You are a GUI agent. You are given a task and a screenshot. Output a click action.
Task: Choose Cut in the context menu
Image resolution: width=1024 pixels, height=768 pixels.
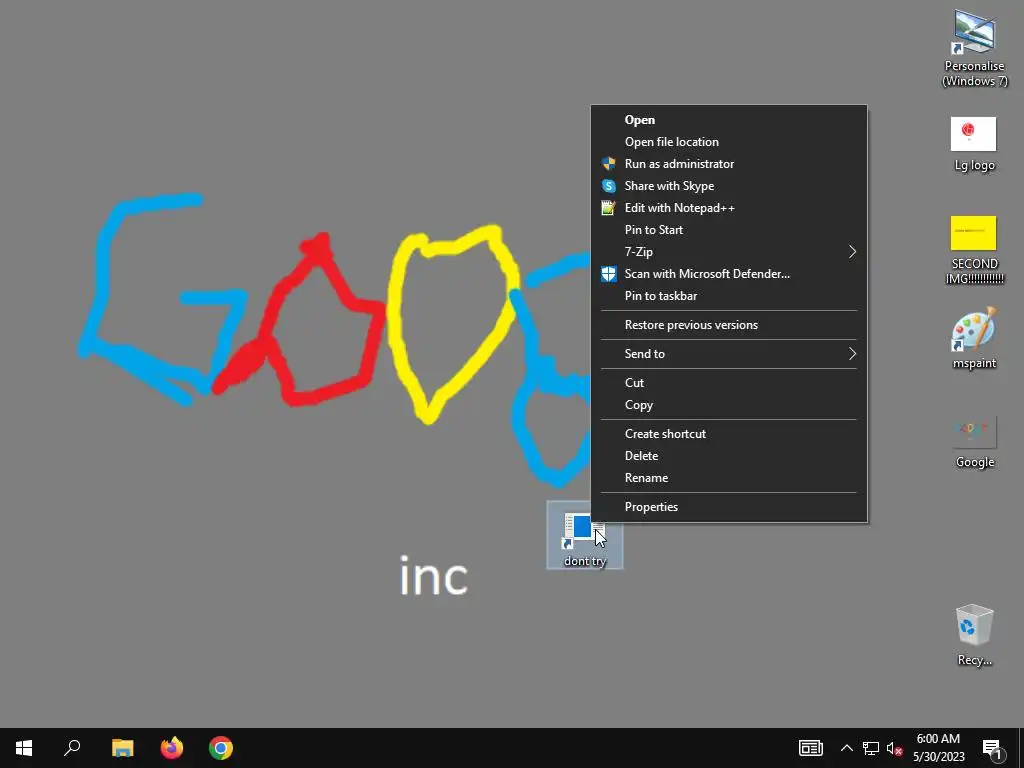click(729, 383)
